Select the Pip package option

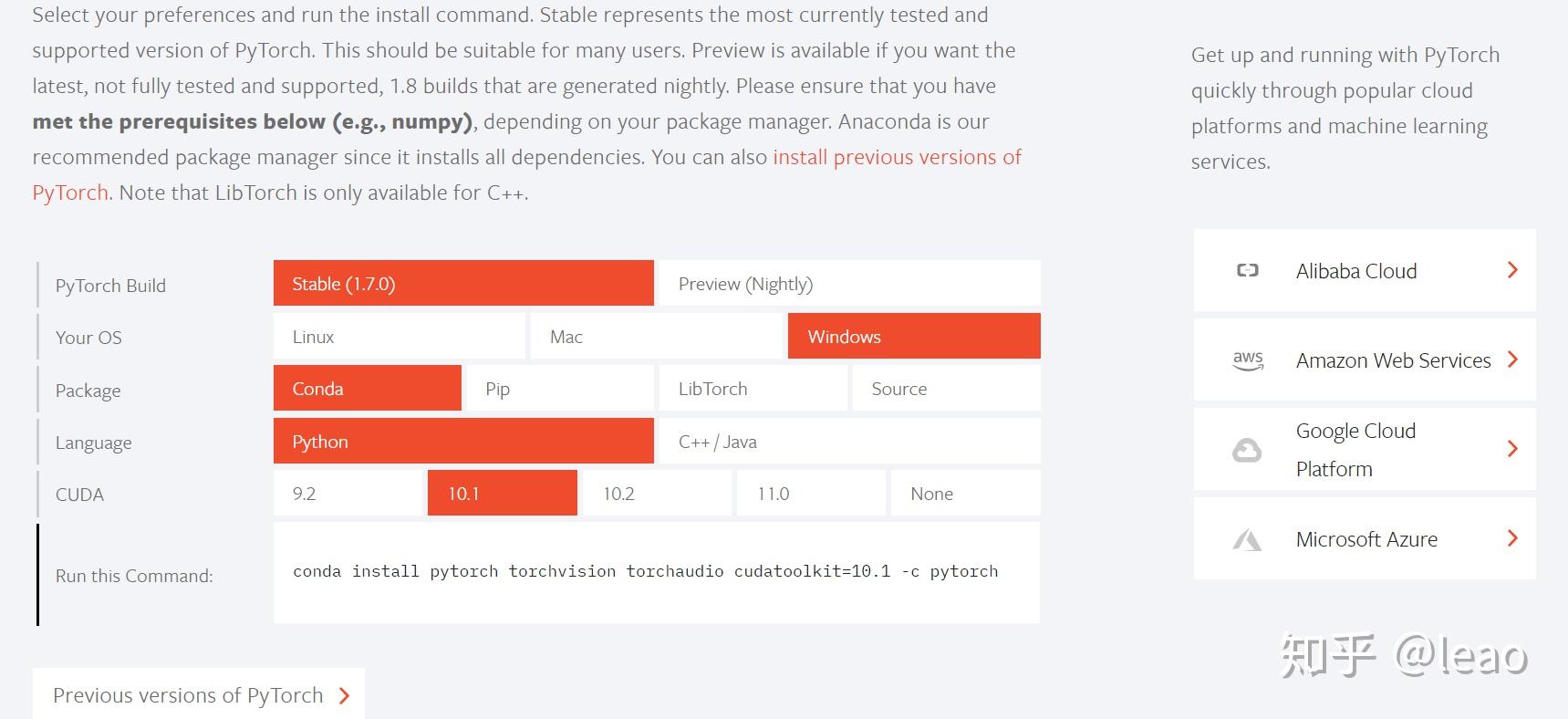[560, 388]
